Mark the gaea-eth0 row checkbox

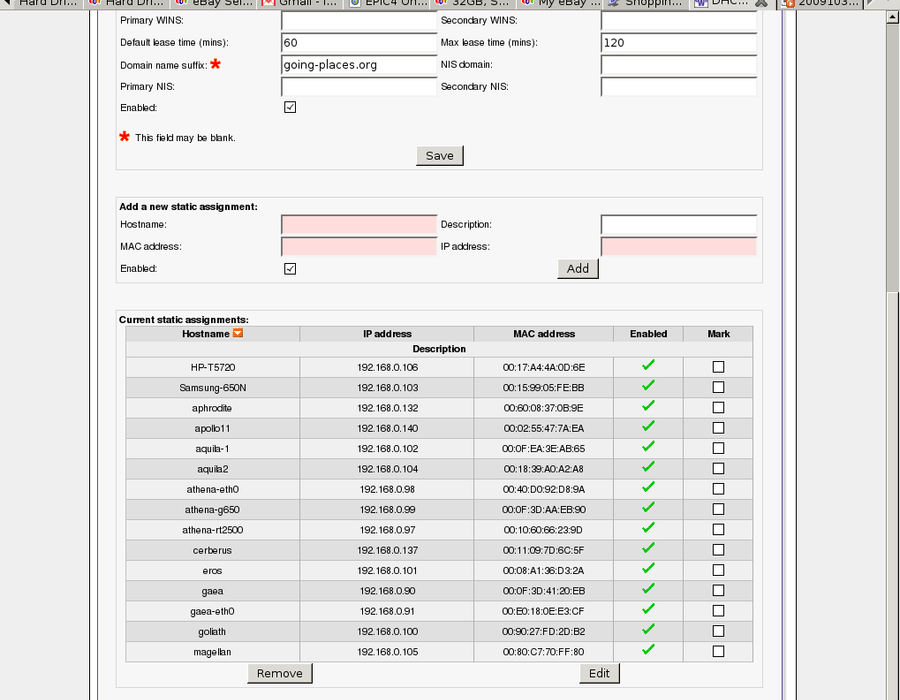[x=718, y=610]
